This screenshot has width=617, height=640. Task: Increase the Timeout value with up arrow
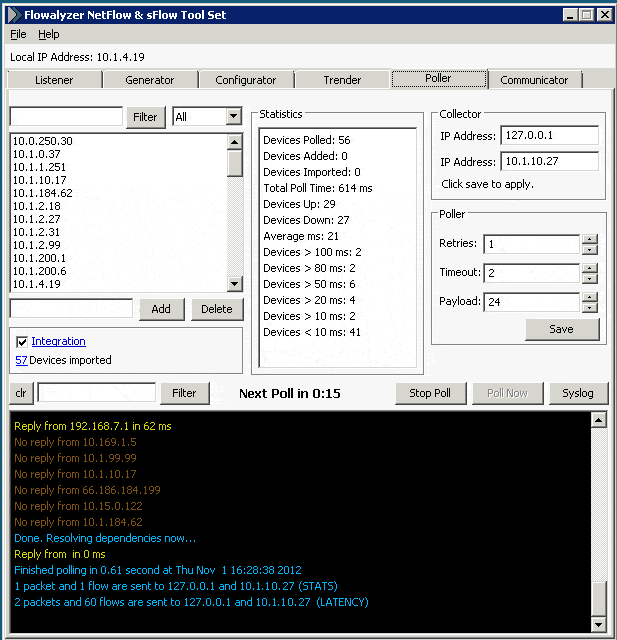coord(590,268)
